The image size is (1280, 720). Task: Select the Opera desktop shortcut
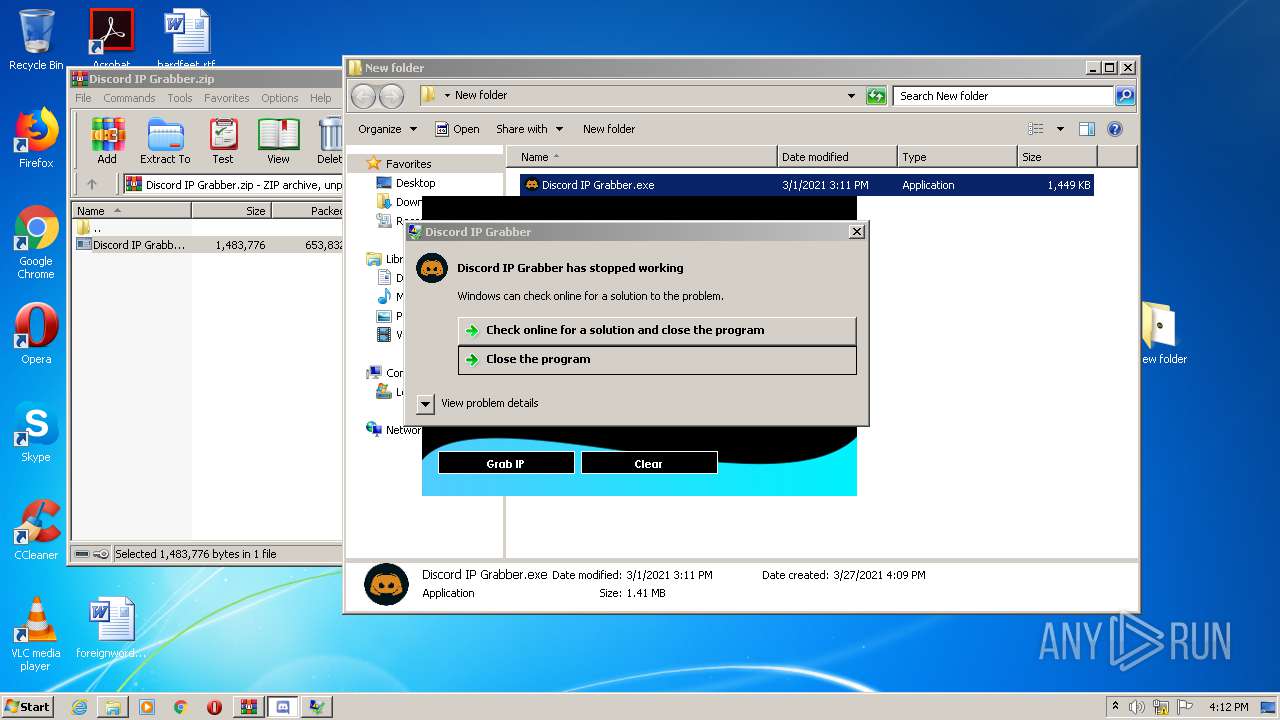[36, 334]
